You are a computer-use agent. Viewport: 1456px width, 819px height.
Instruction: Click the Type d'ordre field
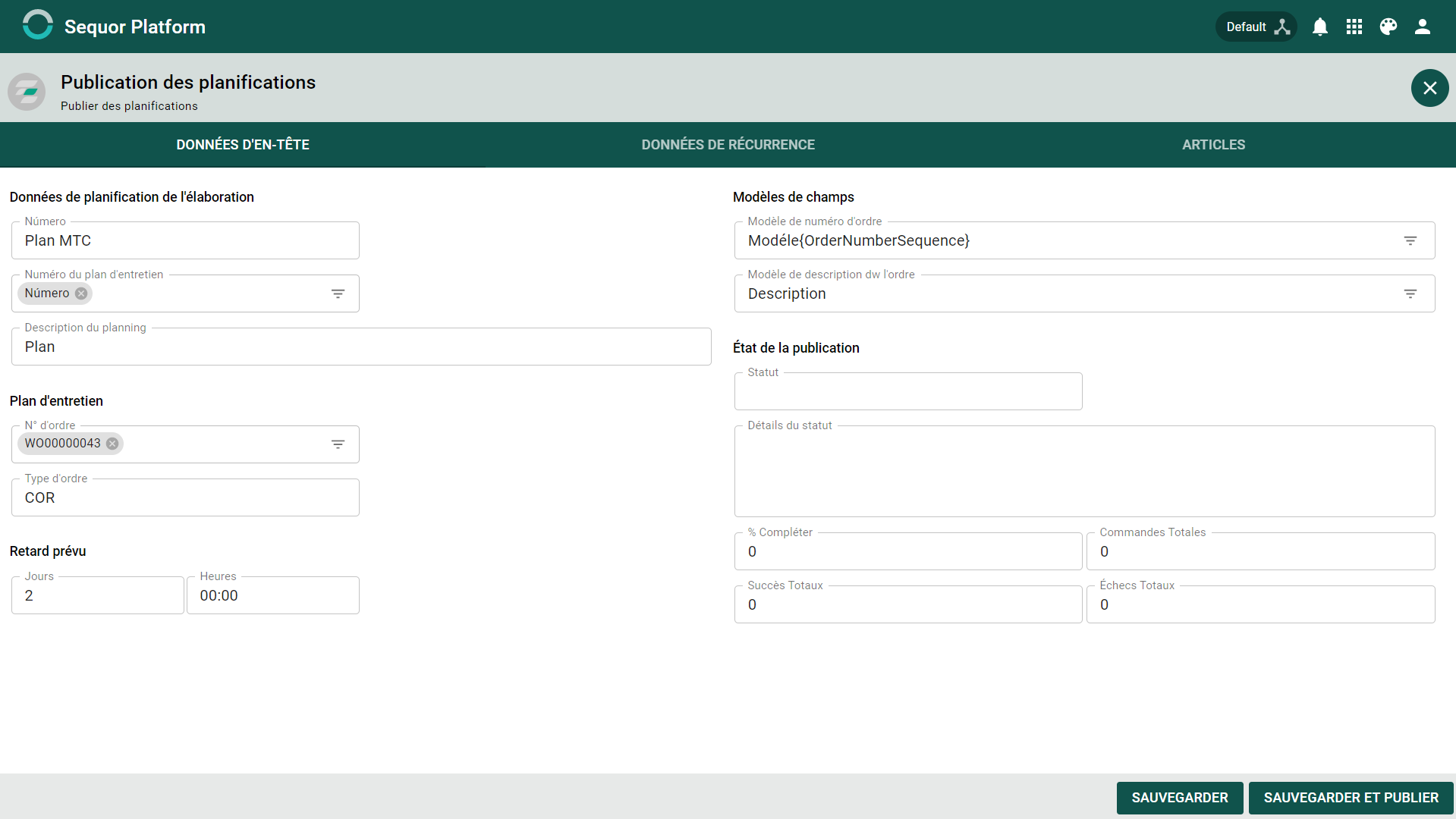coord(185,497)
